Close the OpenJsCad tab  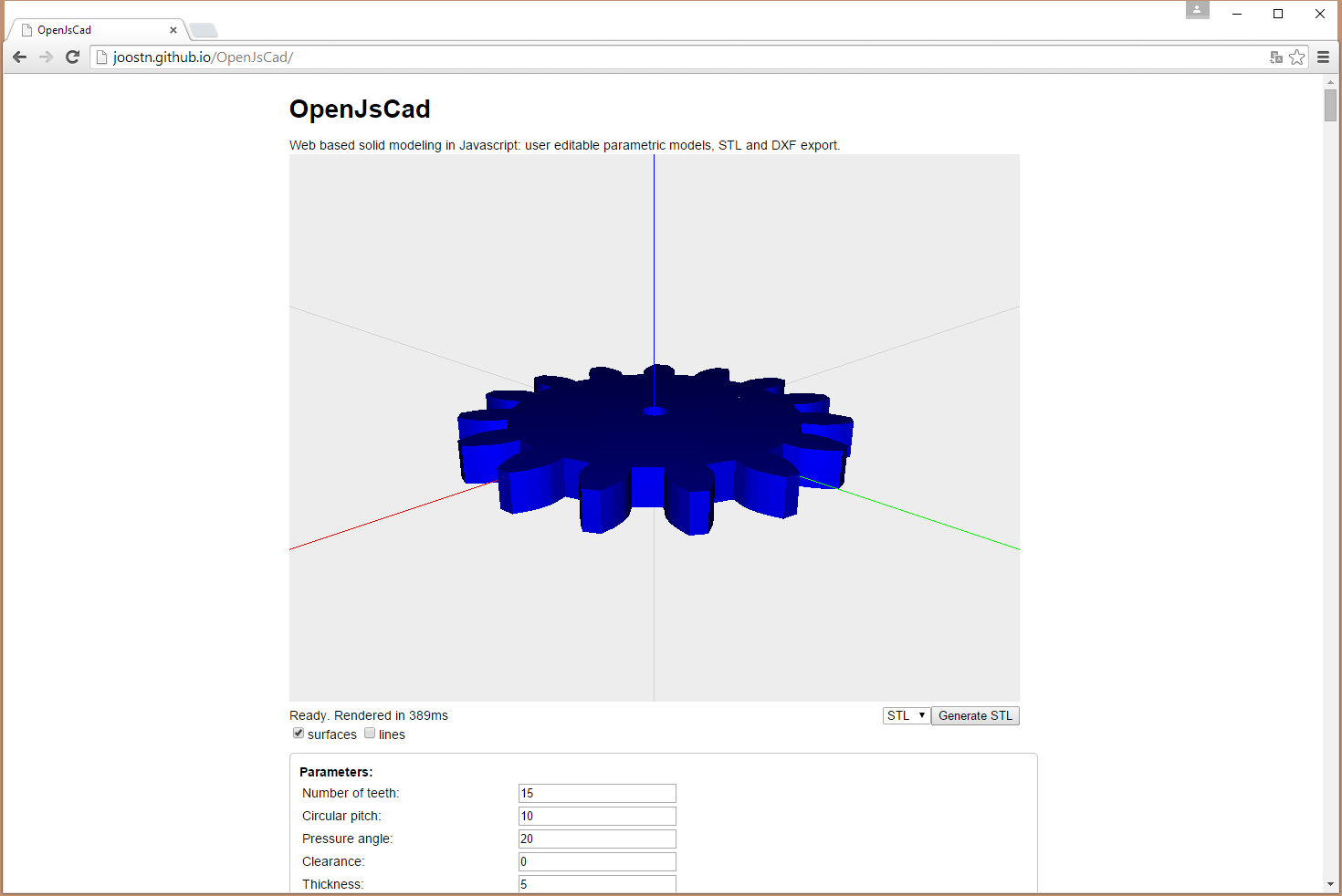pyautogui.click(x=173, y=30)
